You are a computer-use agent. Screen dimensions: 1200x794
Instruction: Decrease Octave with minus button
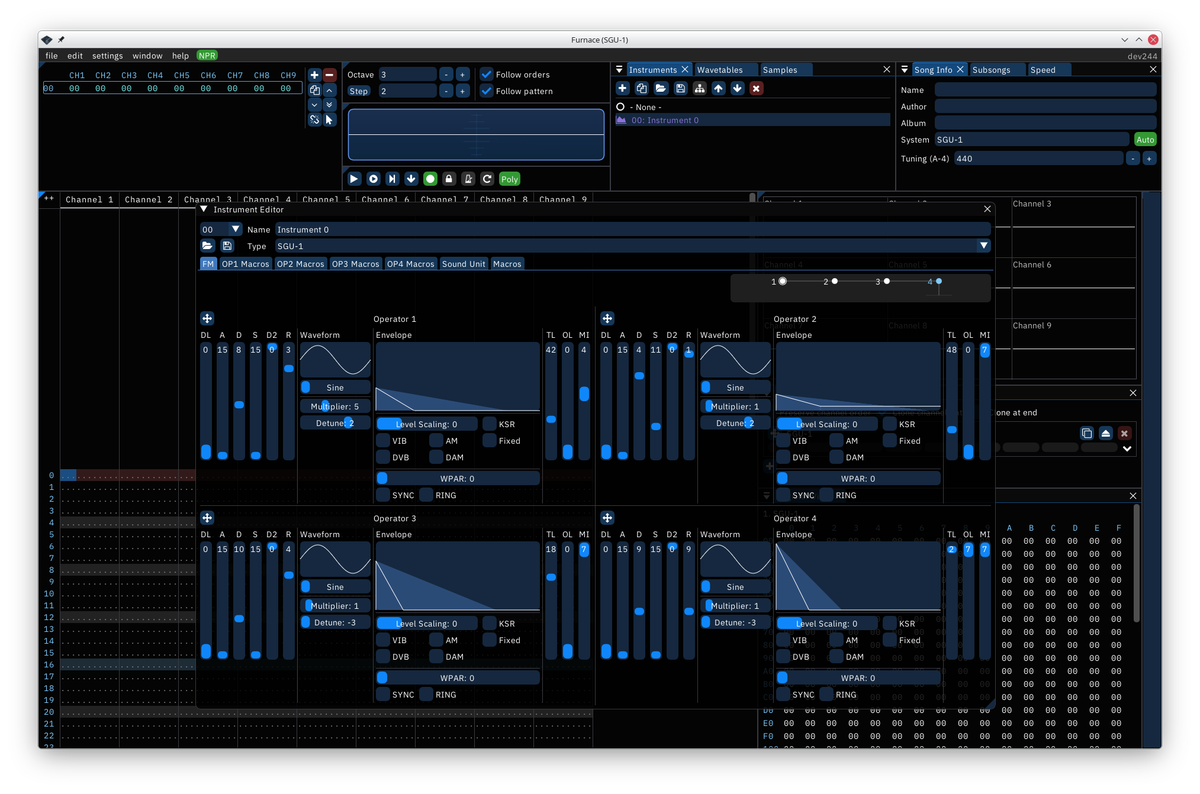(x=446, y=75)
